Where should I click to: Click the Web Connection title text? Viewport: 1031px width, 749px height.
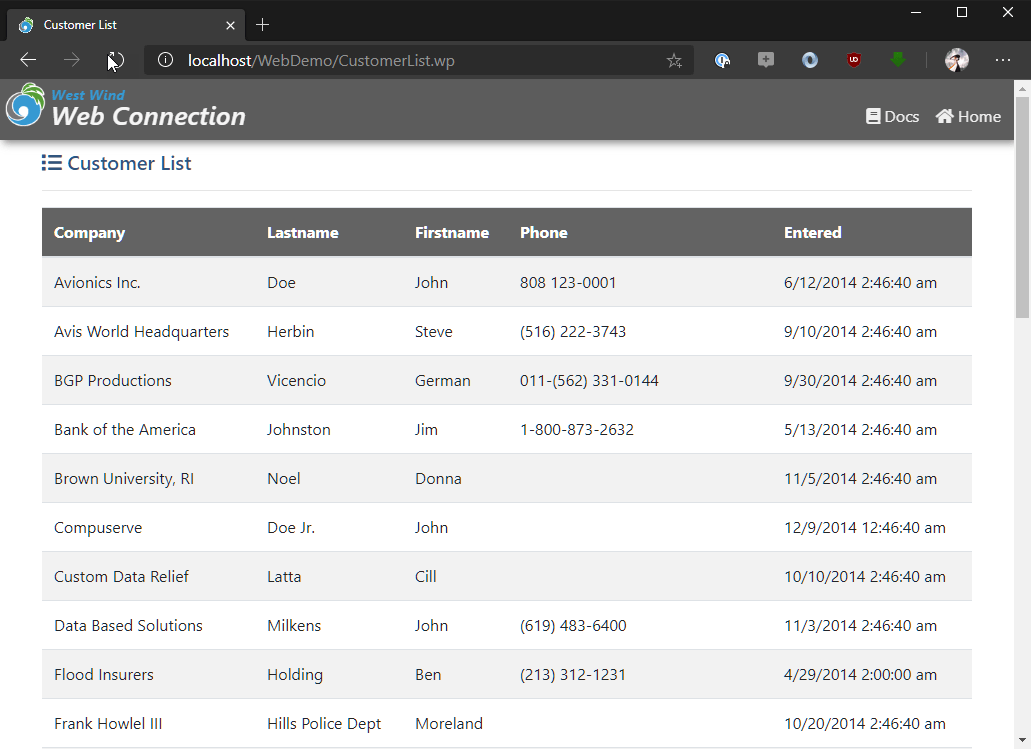[149, 116]
